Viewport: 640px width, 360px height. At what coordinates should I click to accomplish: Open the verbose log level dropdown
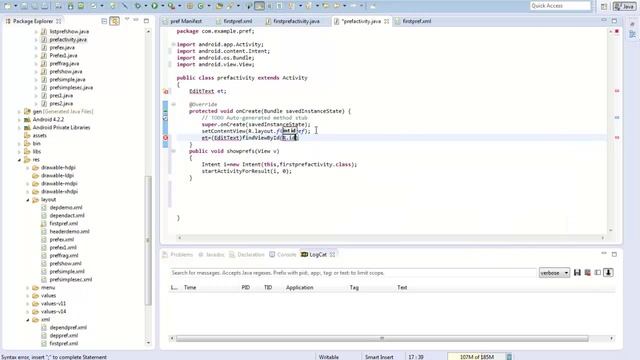pos(554,273)
